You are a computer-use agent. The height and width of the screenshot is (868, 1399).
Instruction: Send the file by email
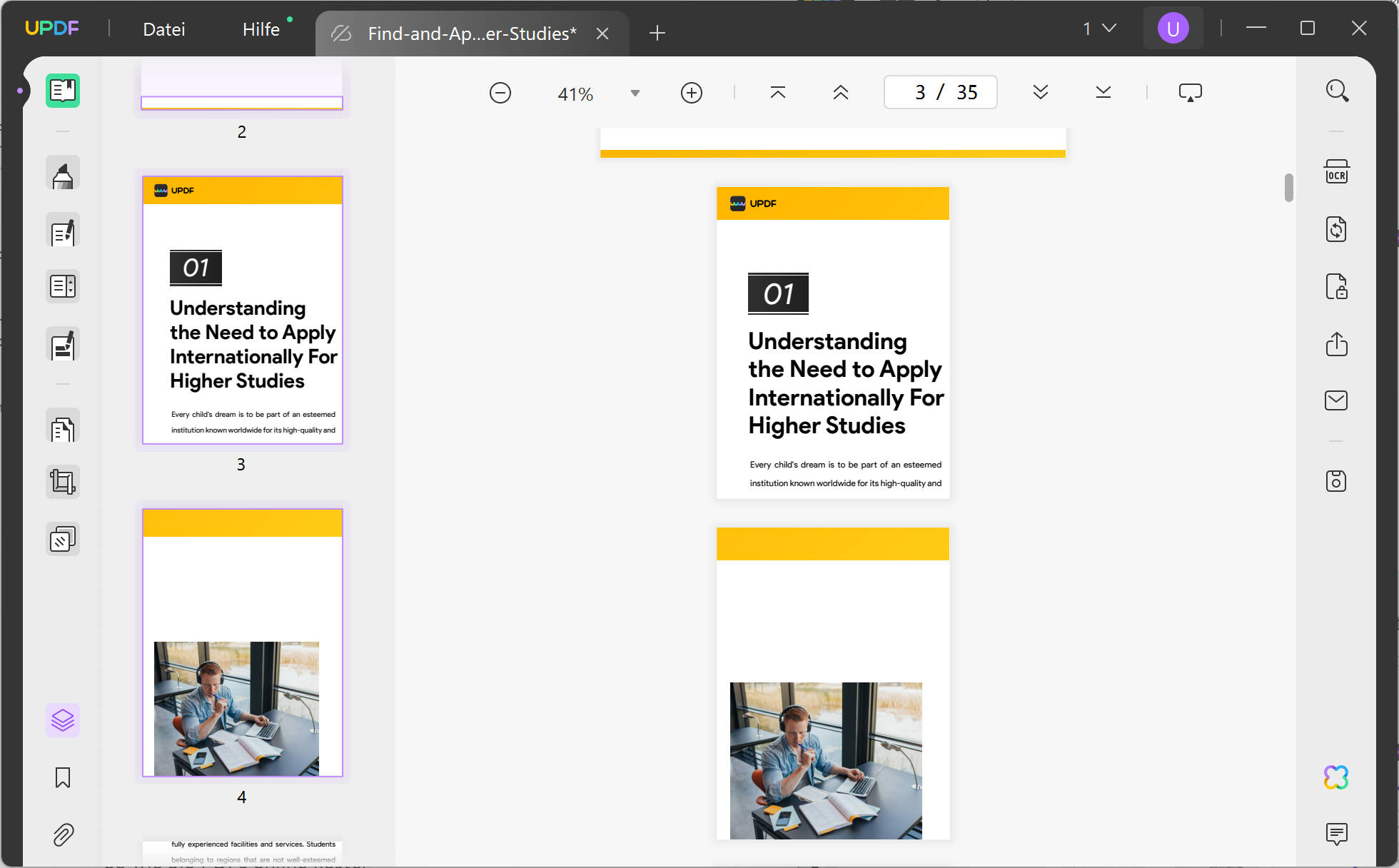tap(1336, 400)
